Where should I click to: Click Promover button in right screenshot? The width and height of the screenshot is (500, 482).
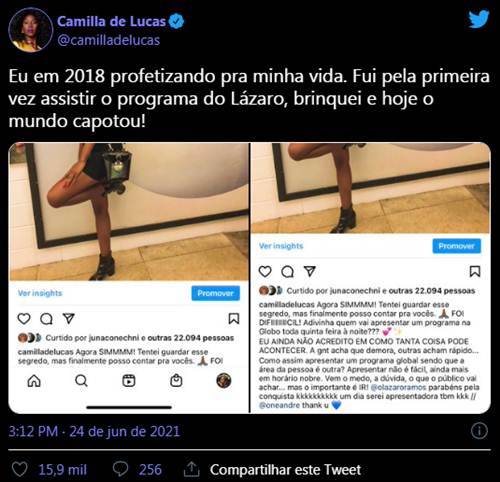[457, 246]
